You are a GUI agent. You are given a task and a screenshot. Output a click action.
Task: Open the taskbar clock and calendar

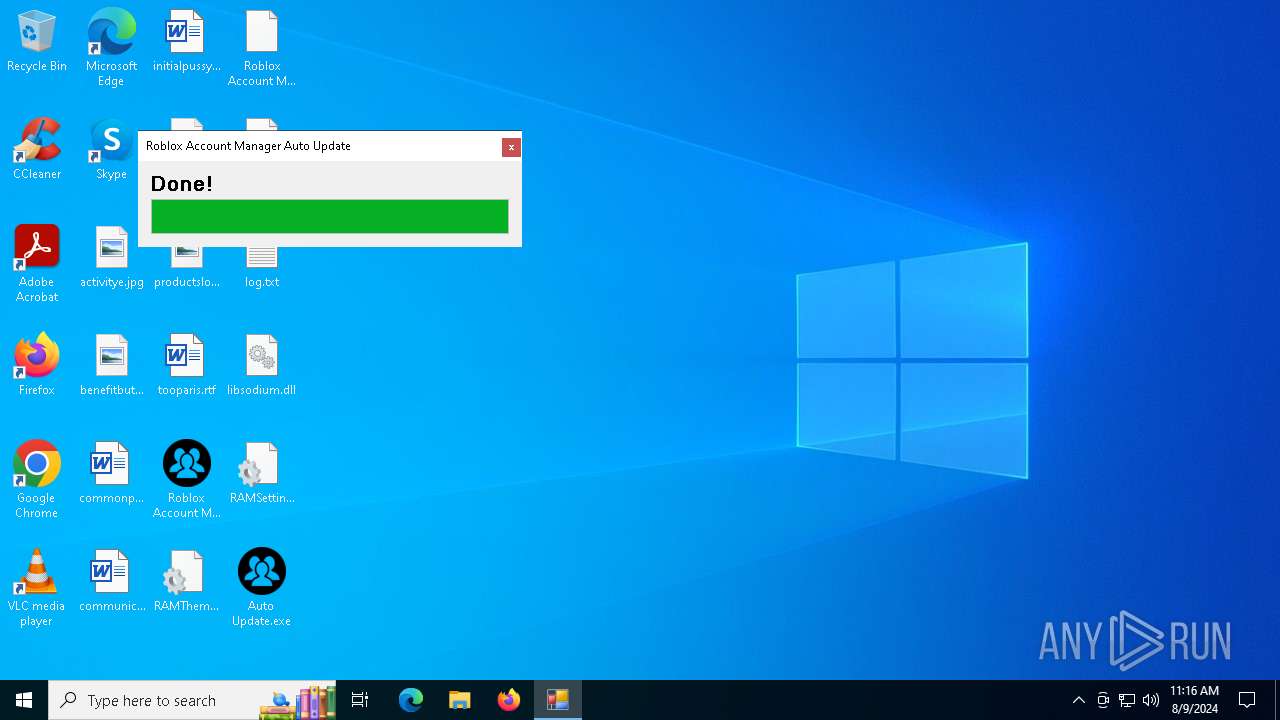click(x=1194, y=700)
